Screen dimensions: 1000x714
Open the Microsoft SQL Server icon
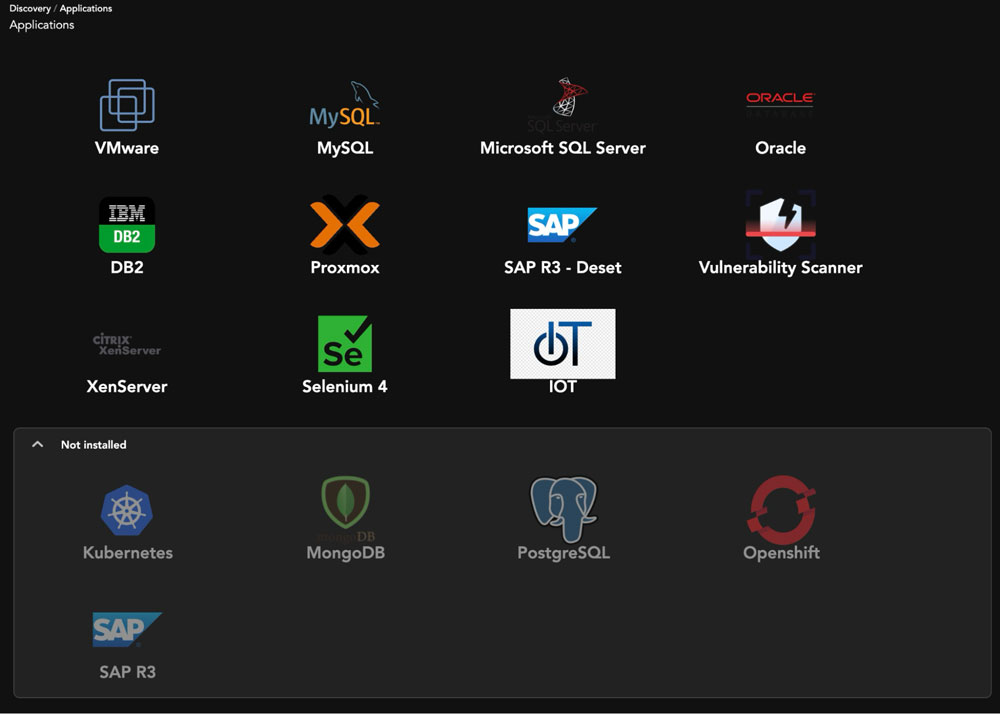click(x=562, y=105)
